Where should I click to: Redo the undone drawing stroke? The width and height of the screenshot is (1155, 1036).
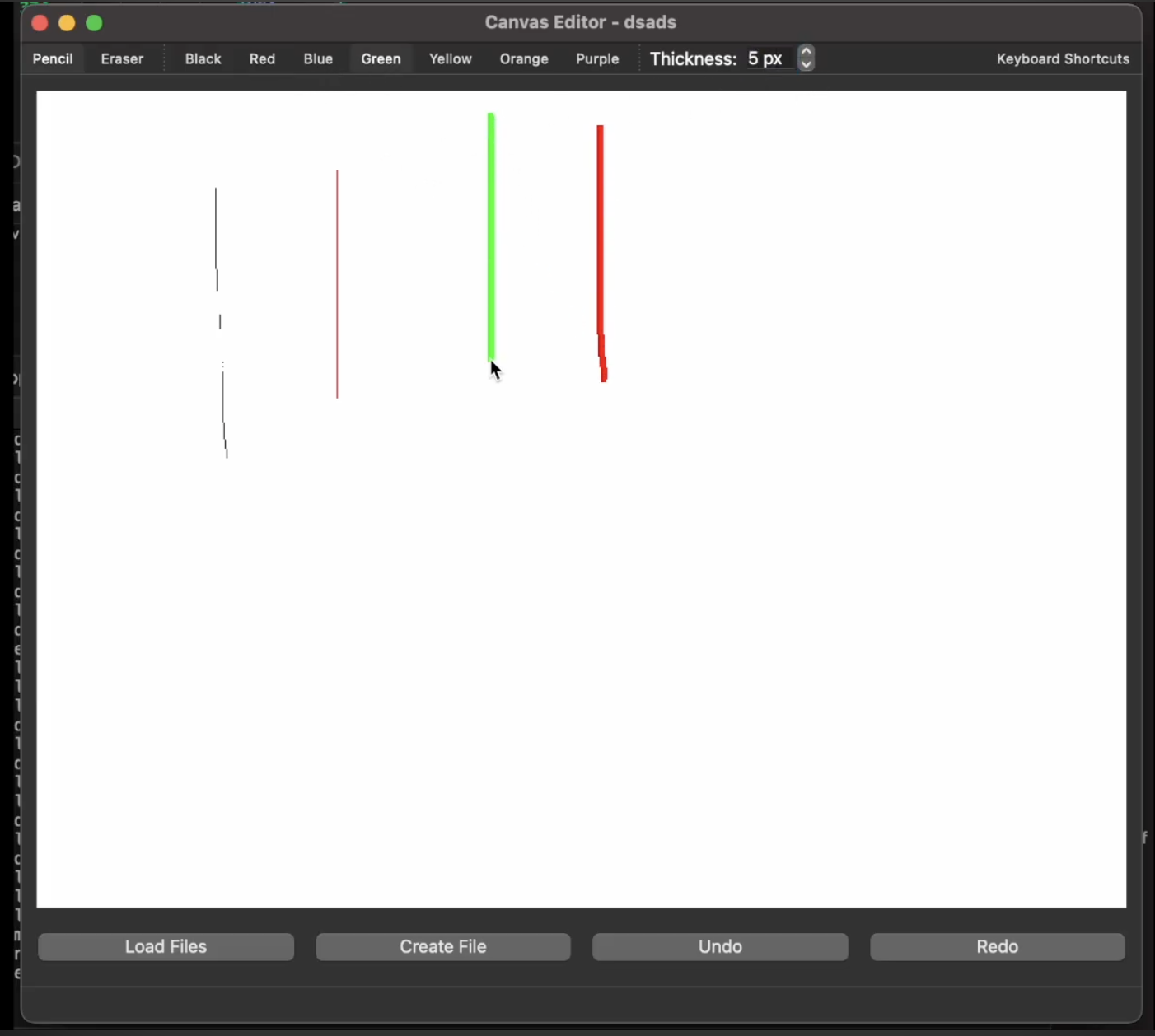click(x=996, y=946)
